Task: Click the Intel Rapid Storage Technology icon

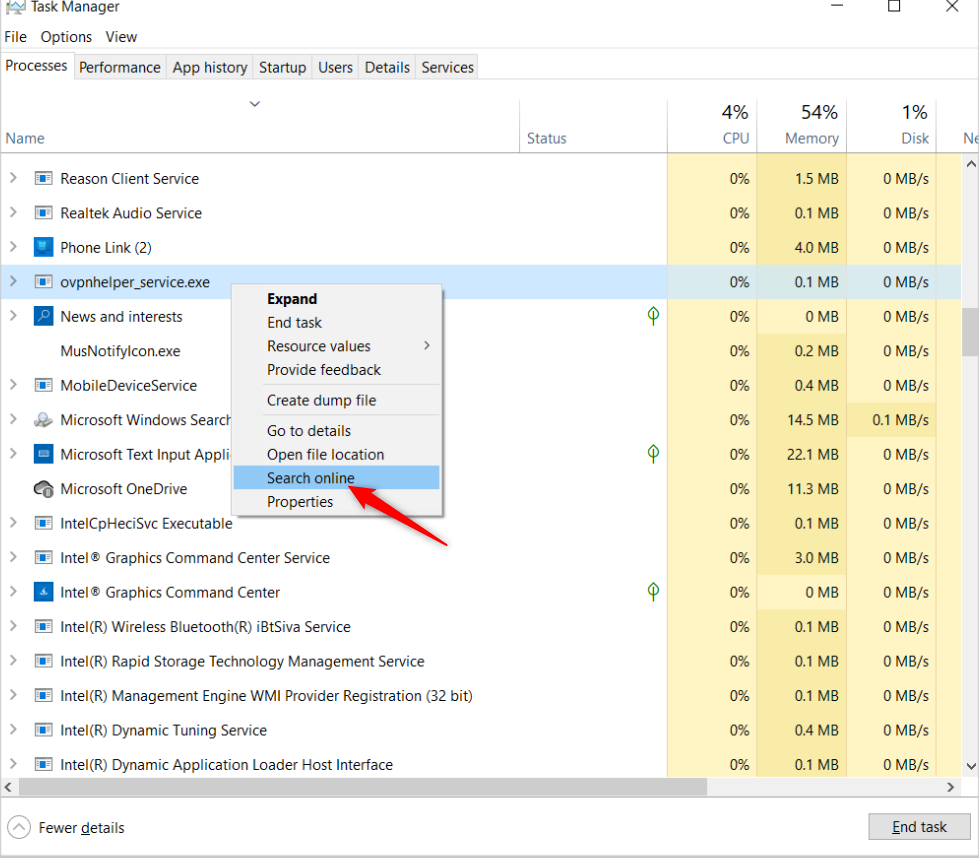Action: tap(43, 661)
